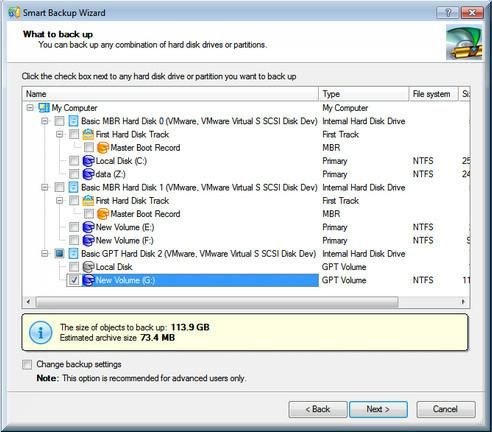Select the New Volume (F:) row label

coord(125,240)
